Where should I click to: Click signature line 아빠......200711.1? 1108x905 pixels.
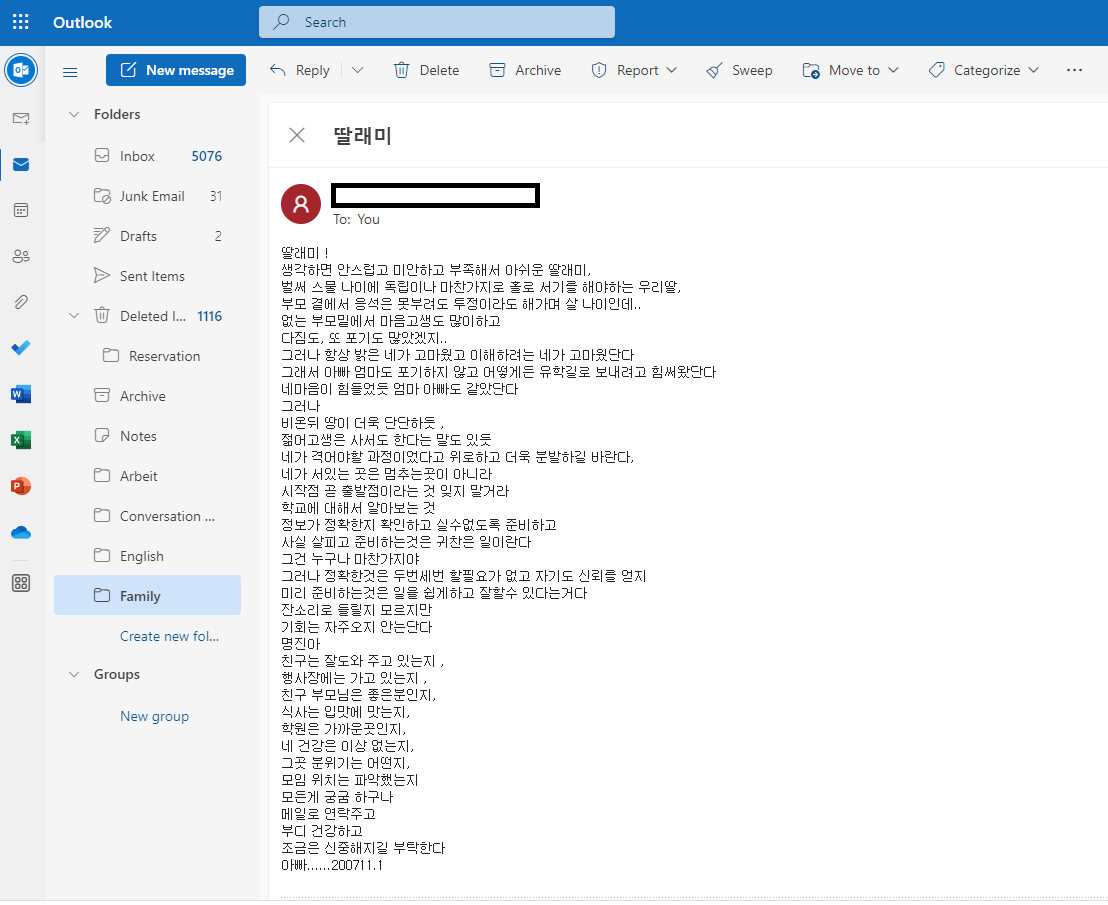pos(332,865)
